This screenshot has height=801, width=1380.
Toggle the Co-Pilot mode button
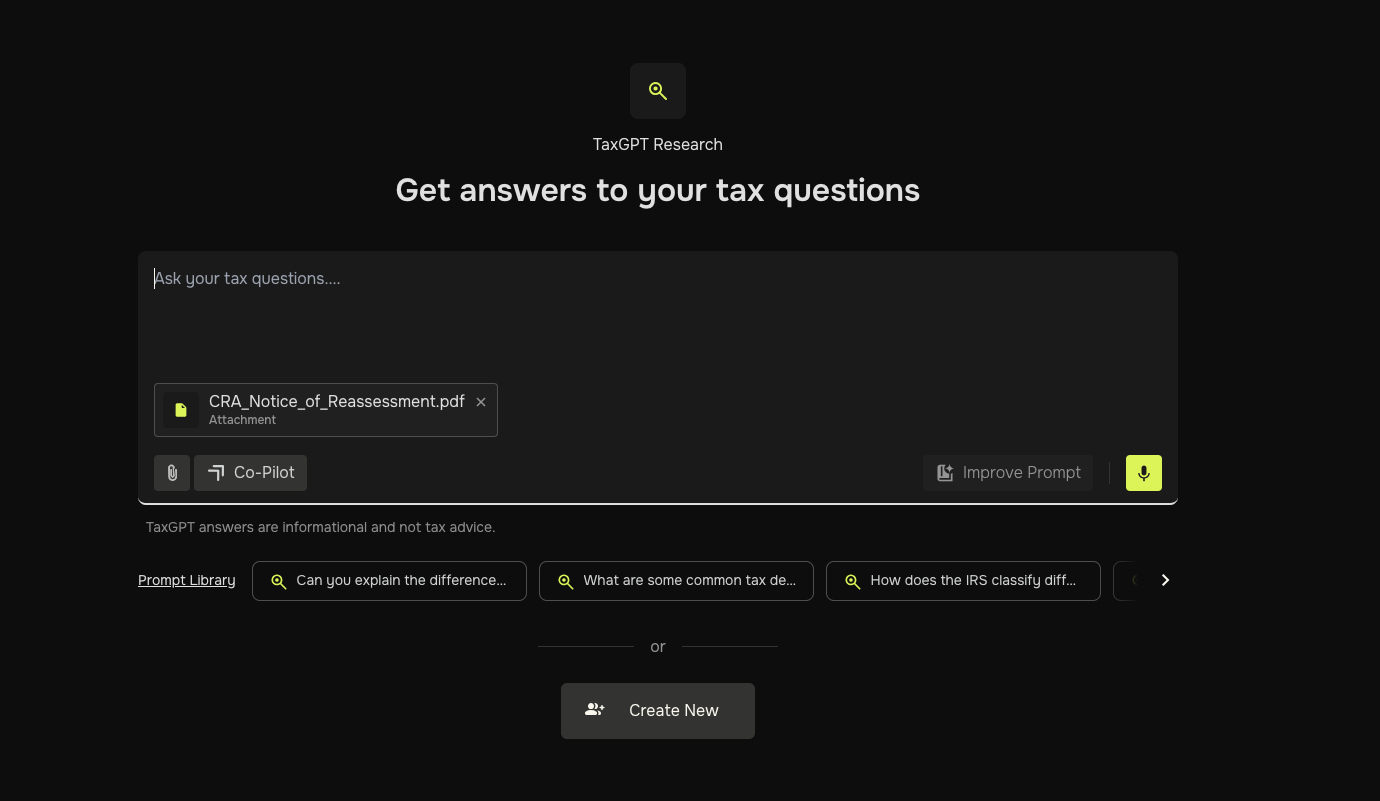click(x=250, y=473)
